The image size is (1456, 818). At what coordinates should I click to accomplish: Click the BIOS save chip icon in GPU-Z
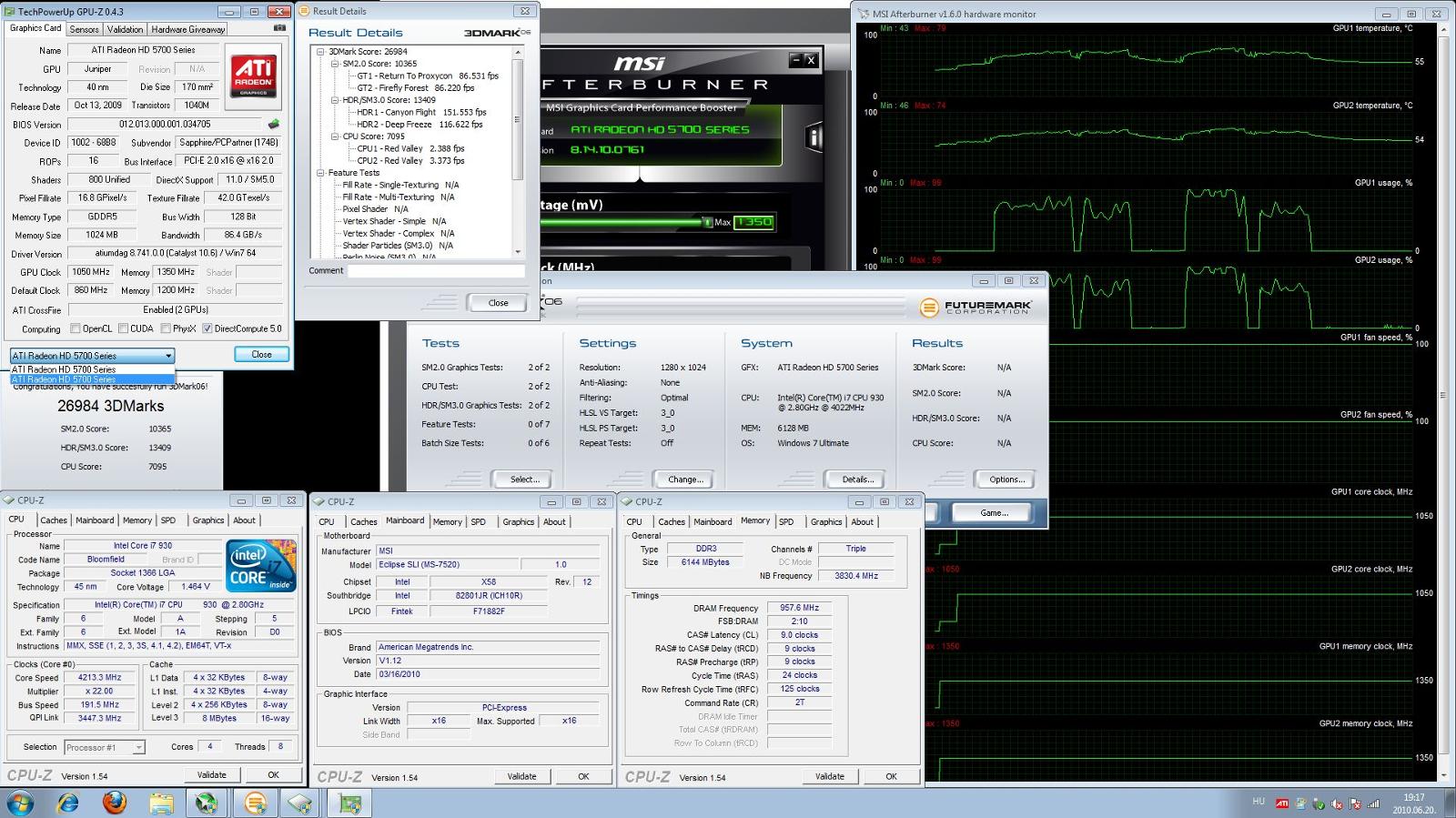coord(273,124)
